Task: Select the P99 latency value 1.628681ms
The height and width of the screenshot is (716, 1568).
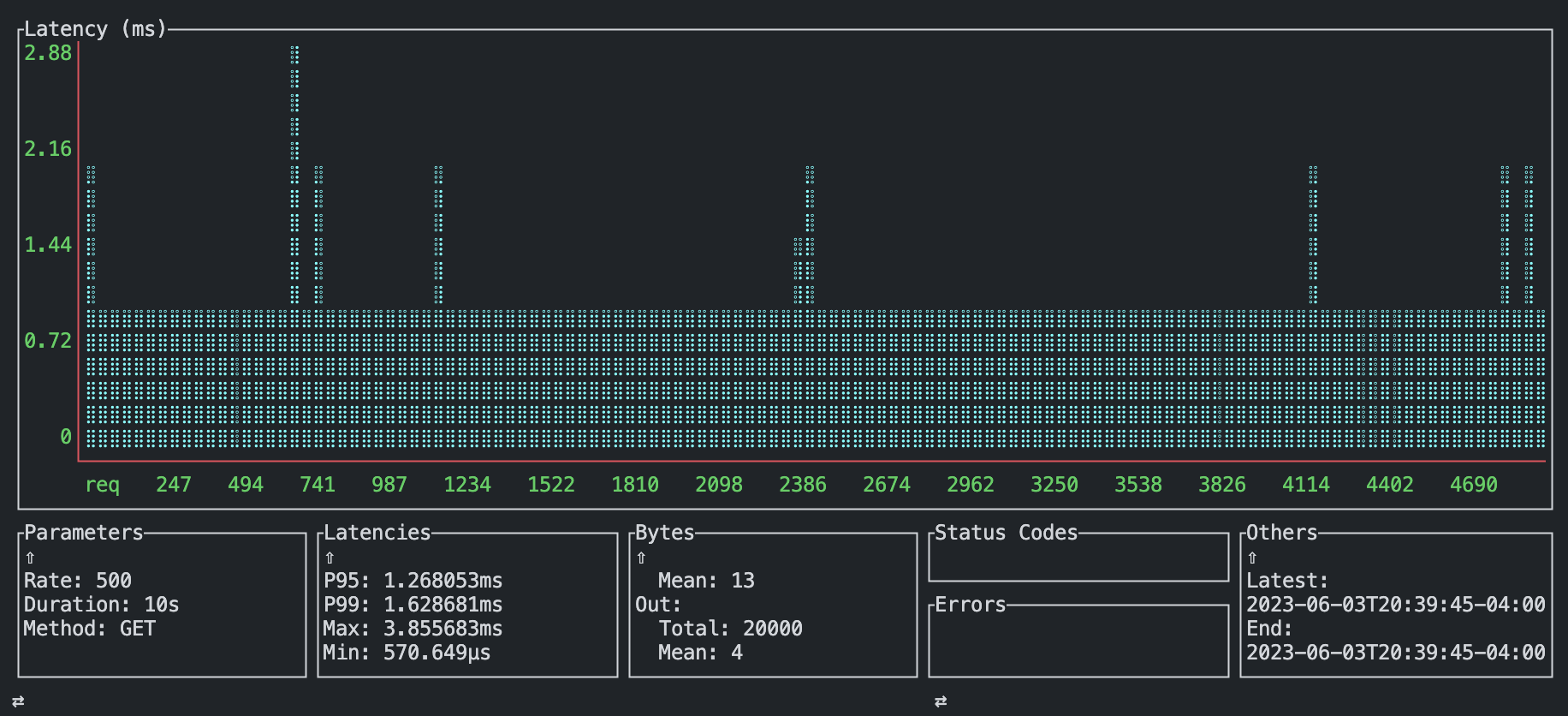Action: point(443,605)
